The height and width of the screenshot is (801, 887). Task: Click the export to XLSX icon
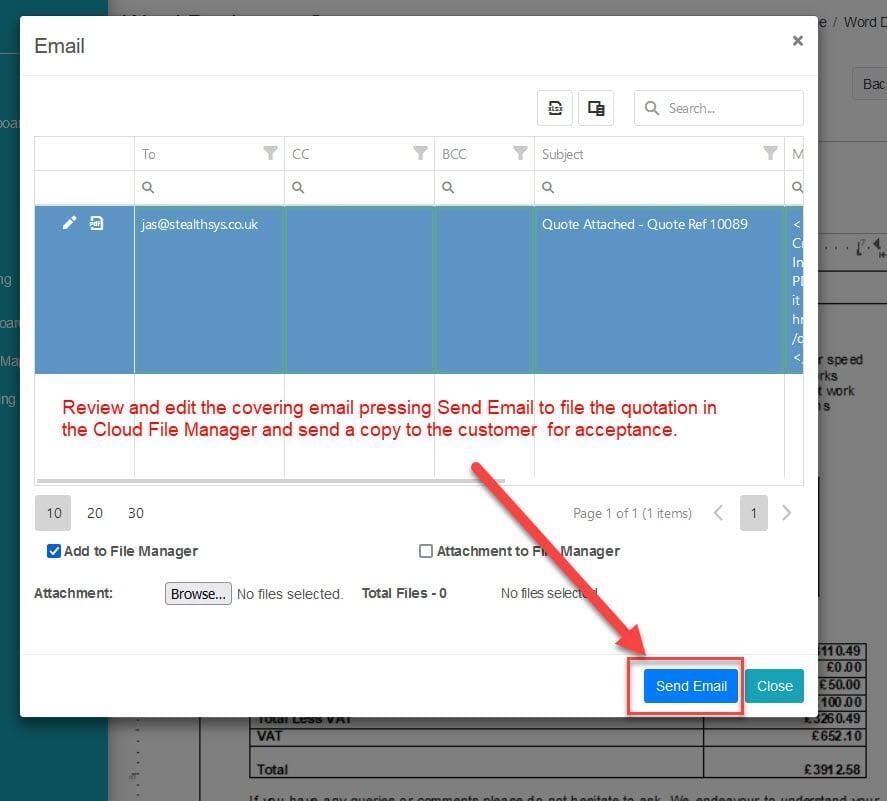tap(555, 108)
